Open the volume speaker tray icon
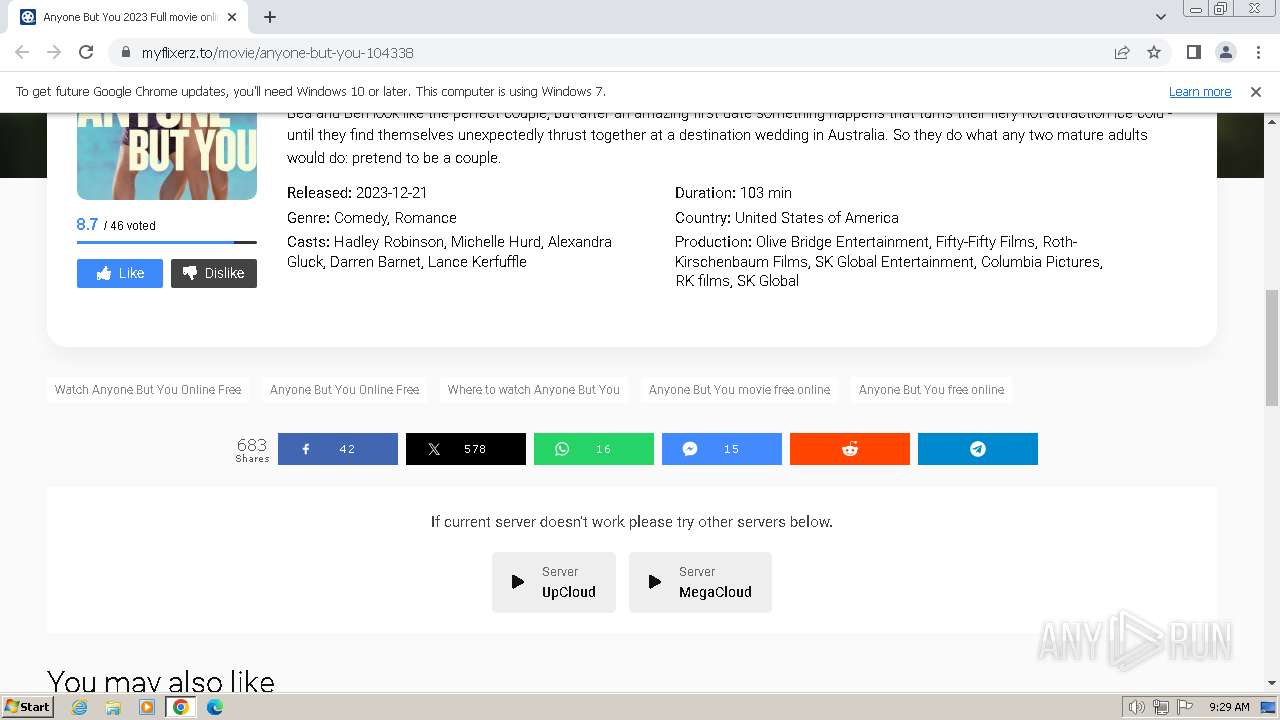The image size is (1280, 720). click(x=1137, y=707)
